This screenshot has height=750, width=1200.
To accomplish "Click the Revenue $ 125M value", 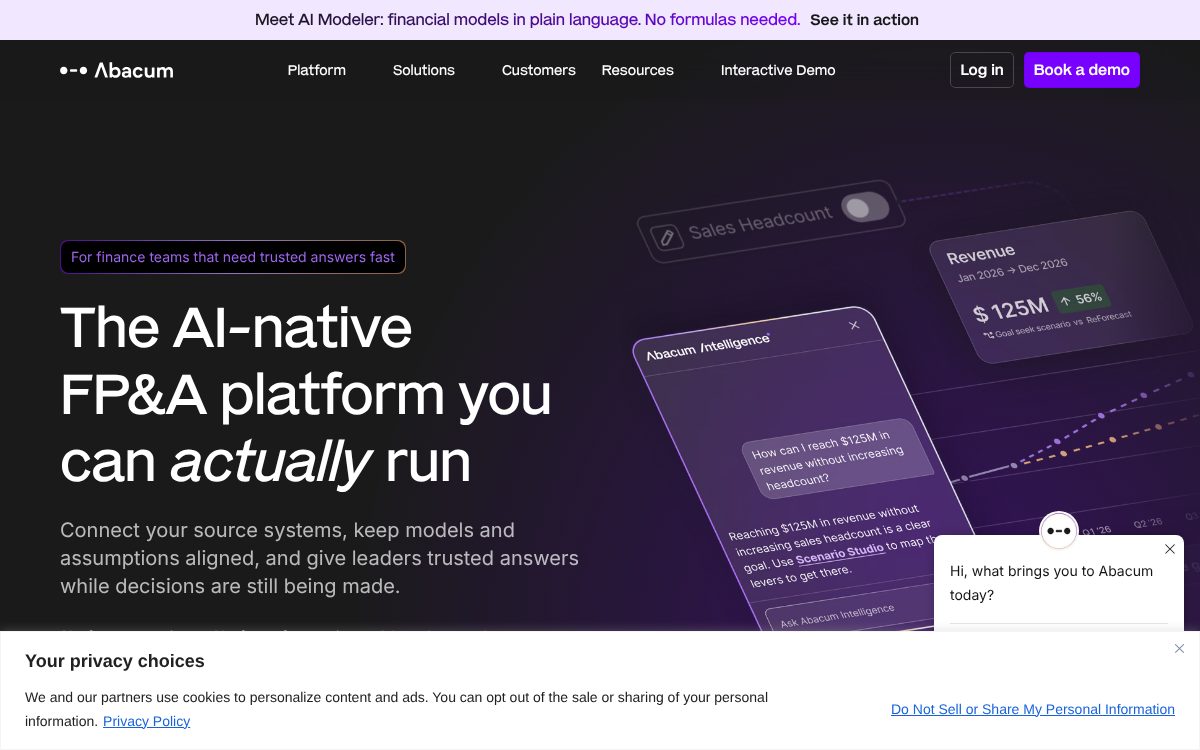I will click(x=1011, y=310).
